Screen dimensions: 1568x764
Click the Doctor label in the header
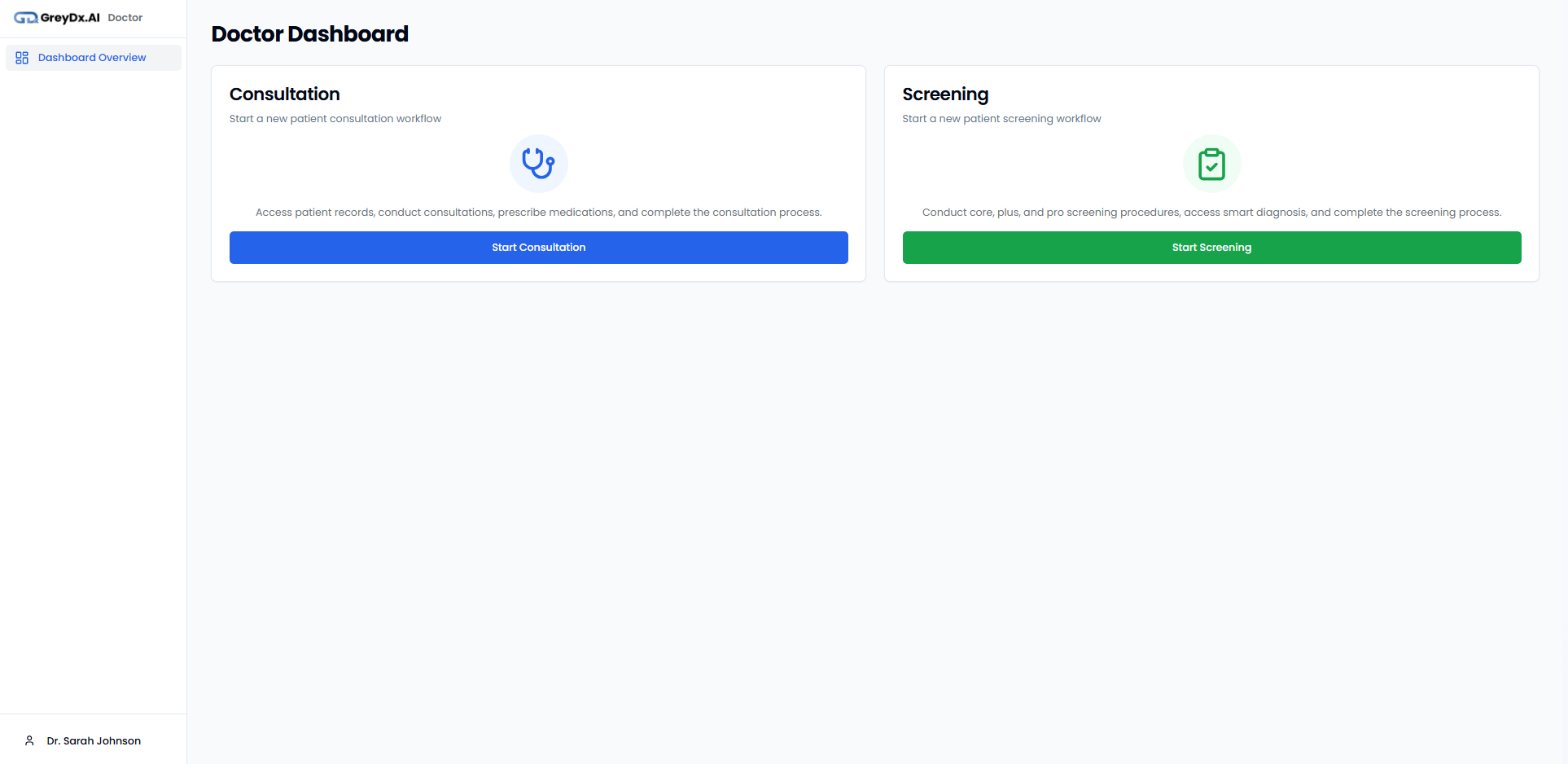[x=125, y=17]
